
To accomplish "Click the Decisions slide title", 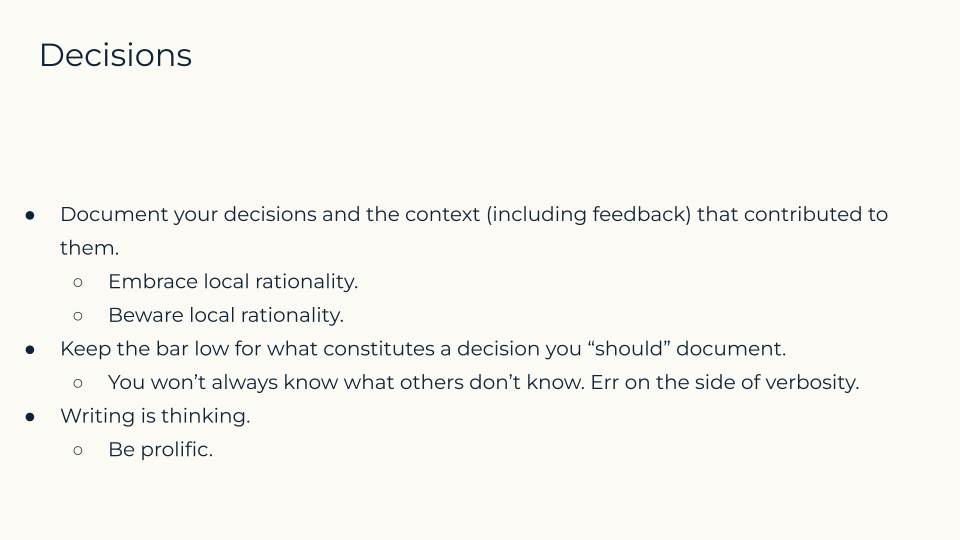I will (116, 55).
